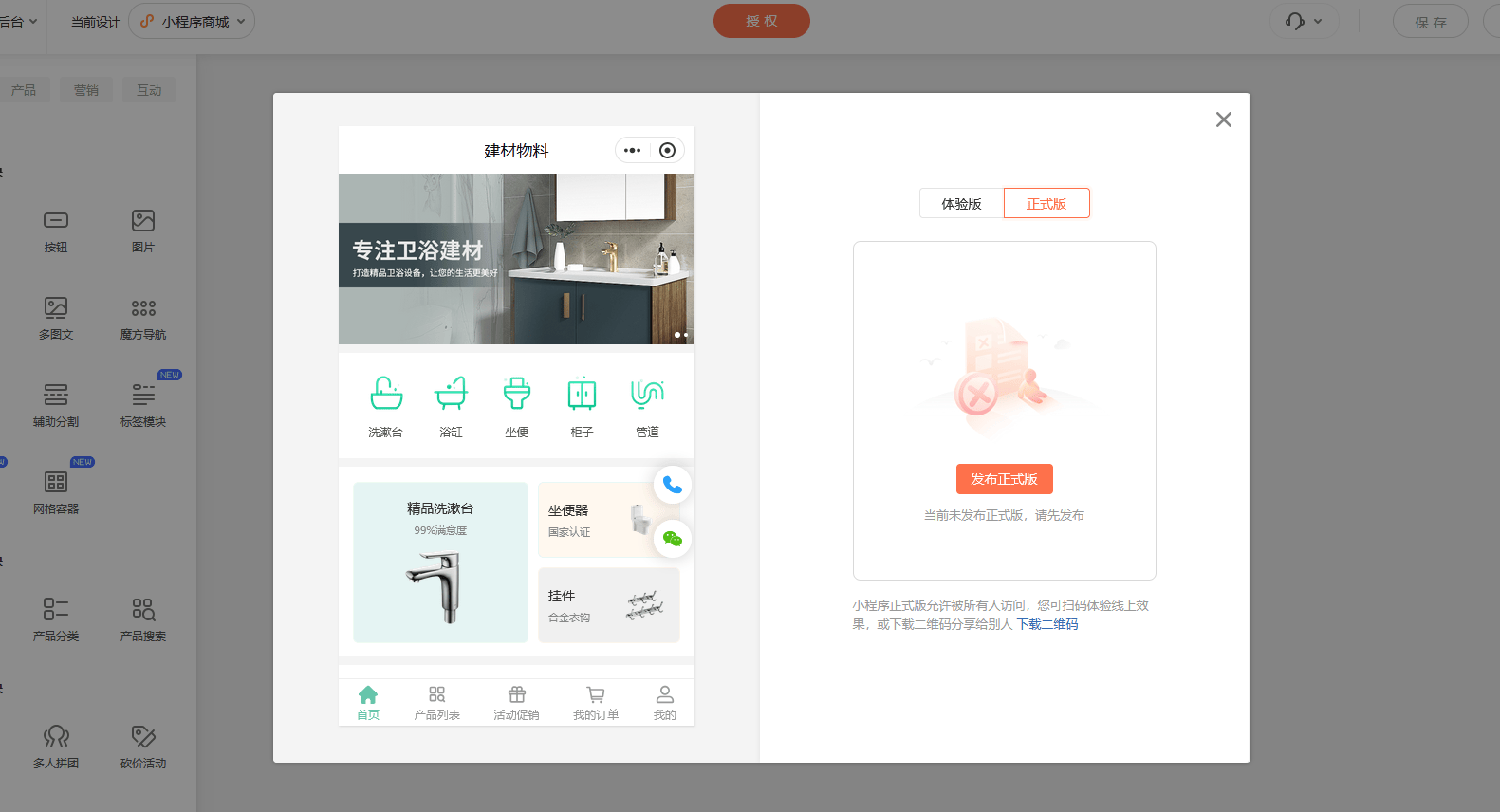
Task: Close the preview dialog
Action: [1224, 120]
